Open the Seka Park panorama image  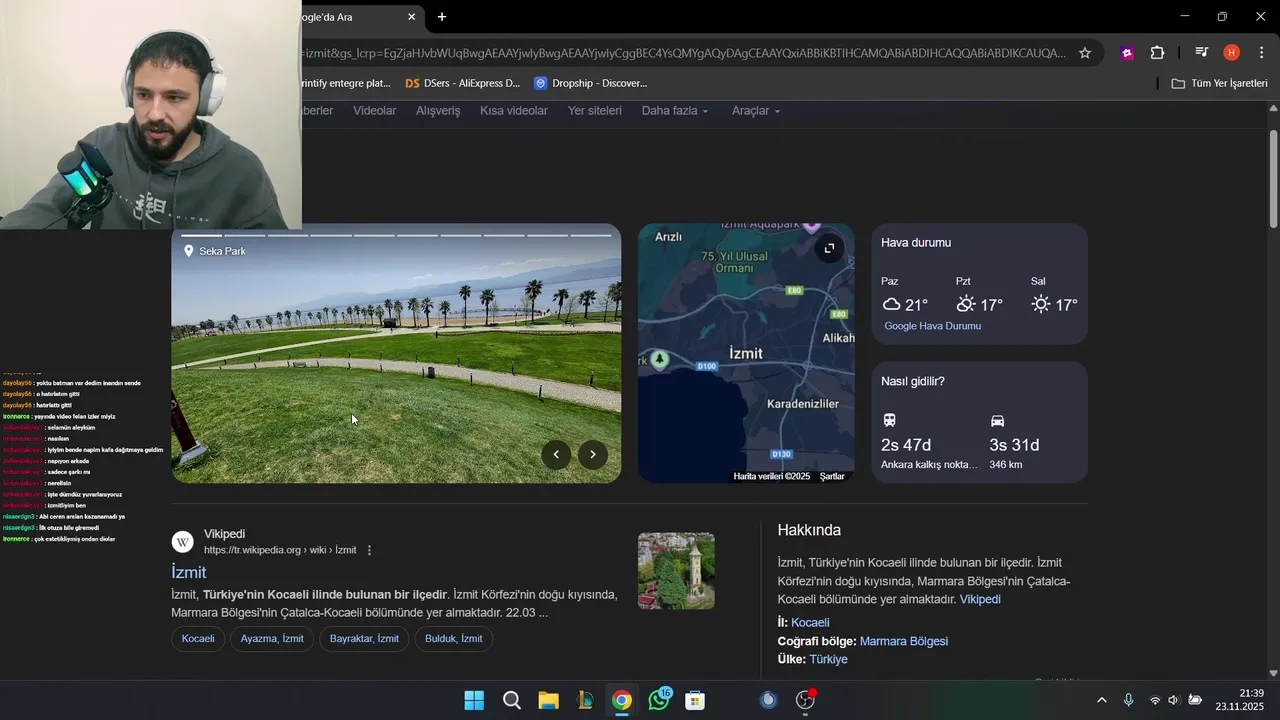tap(396, 353)
